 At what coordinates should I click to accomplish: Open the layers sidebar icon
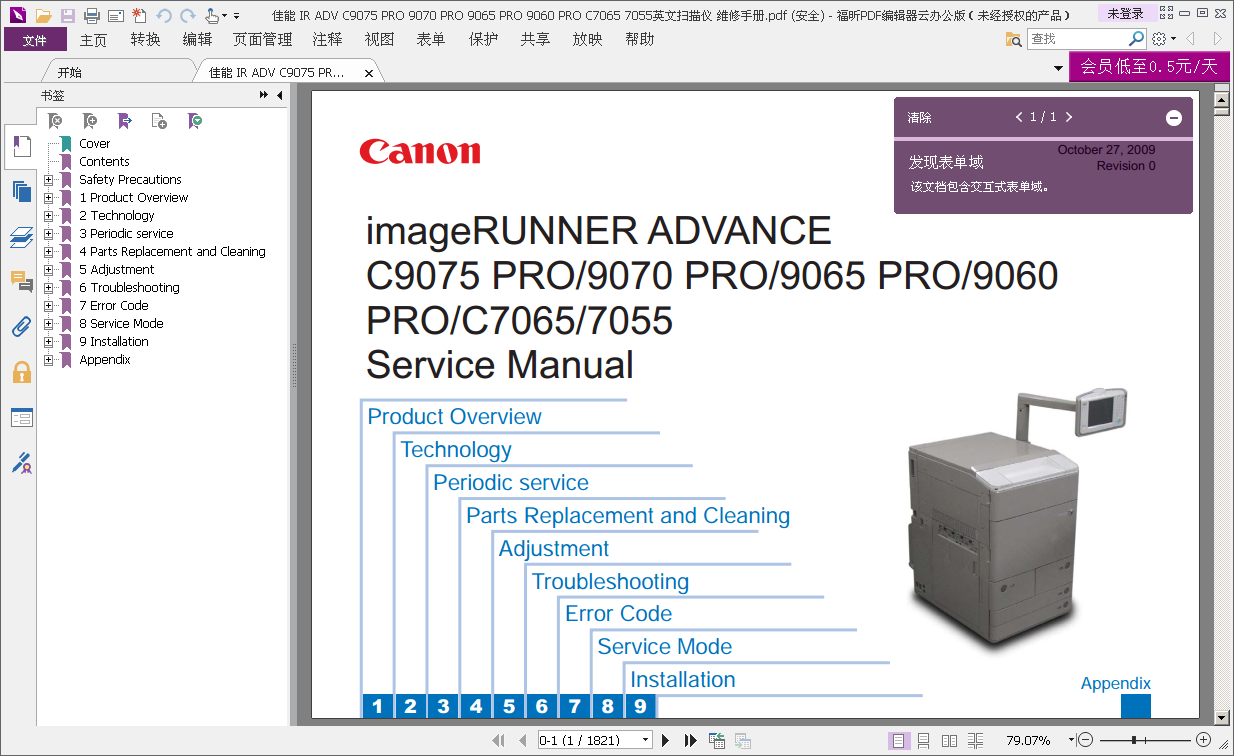click(x=21, y=237)
